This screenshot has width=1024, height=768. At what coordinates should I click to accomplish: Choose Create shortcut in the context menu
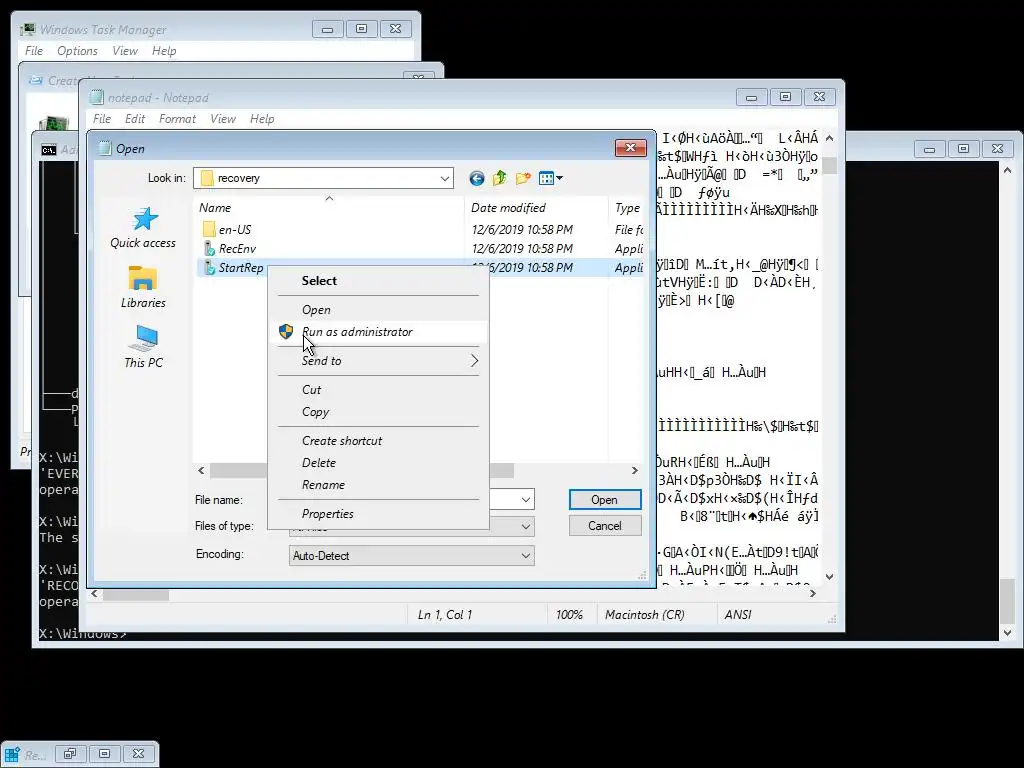tap(342, 441)
